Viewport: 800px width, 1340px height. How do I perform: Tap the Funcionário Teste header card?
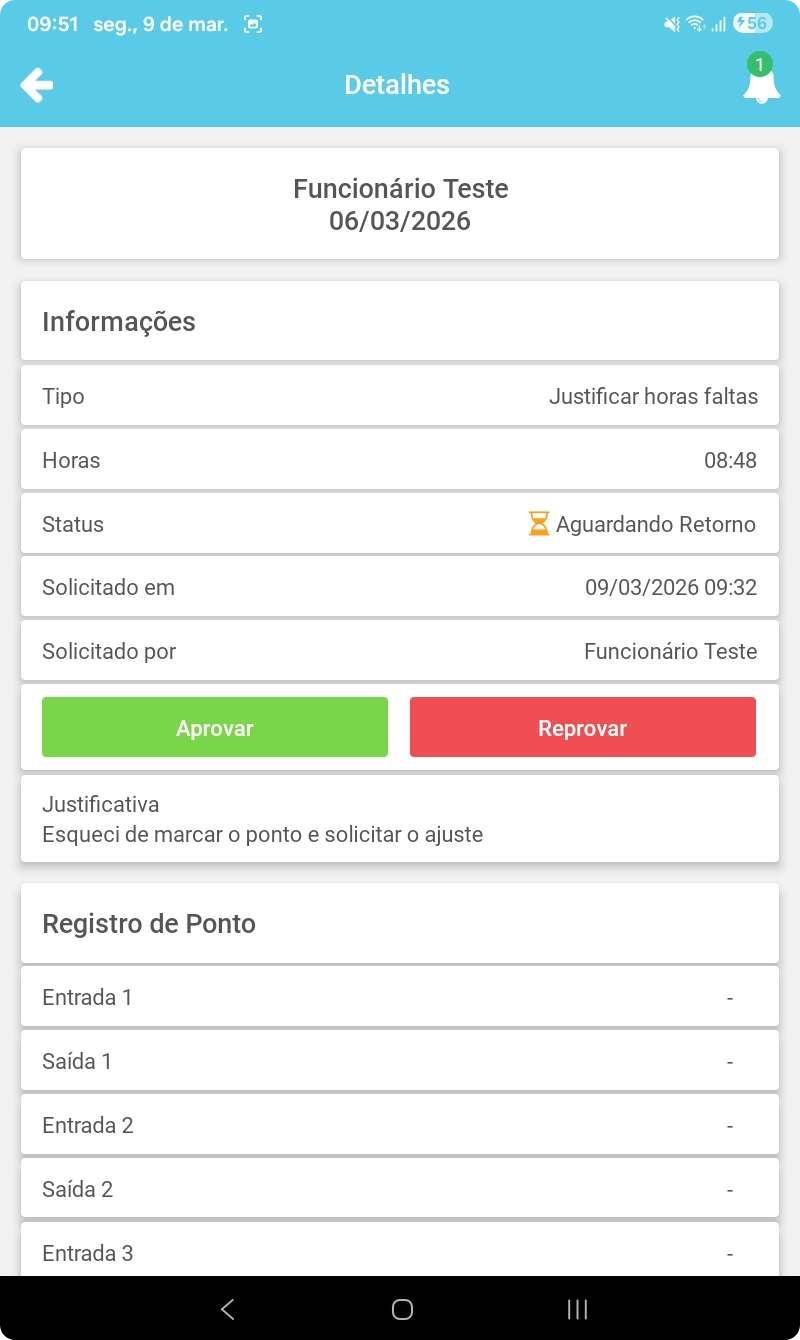[400, 204]
